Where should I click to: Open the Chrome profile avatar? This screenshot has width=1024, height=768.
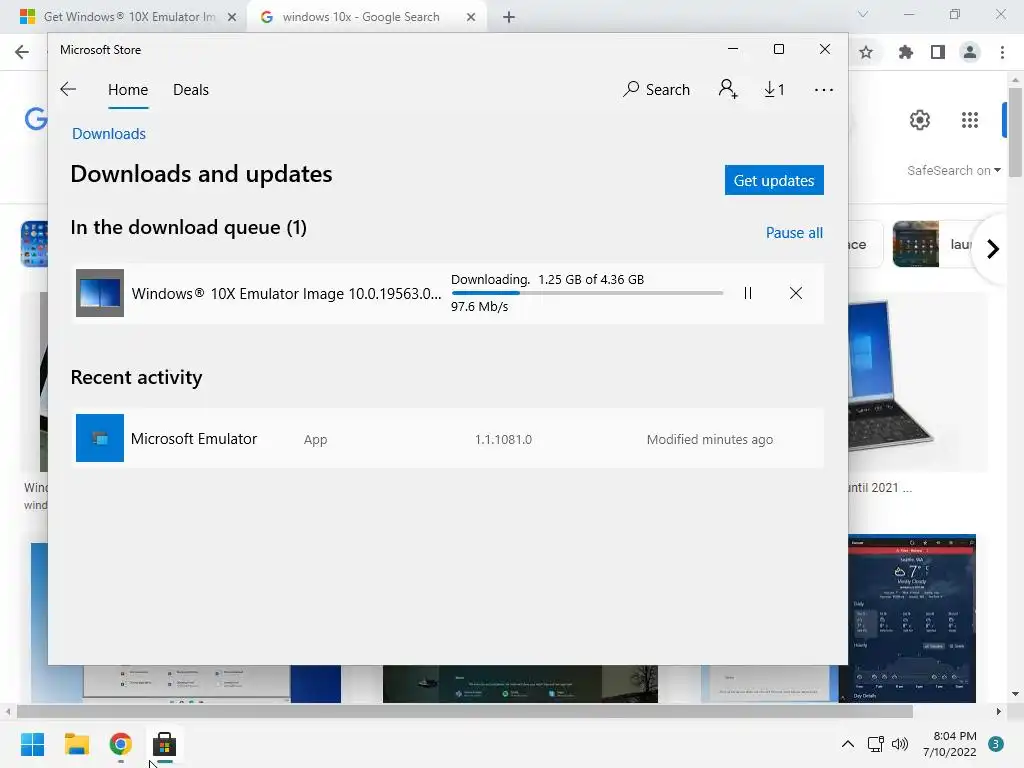point(970,52)
